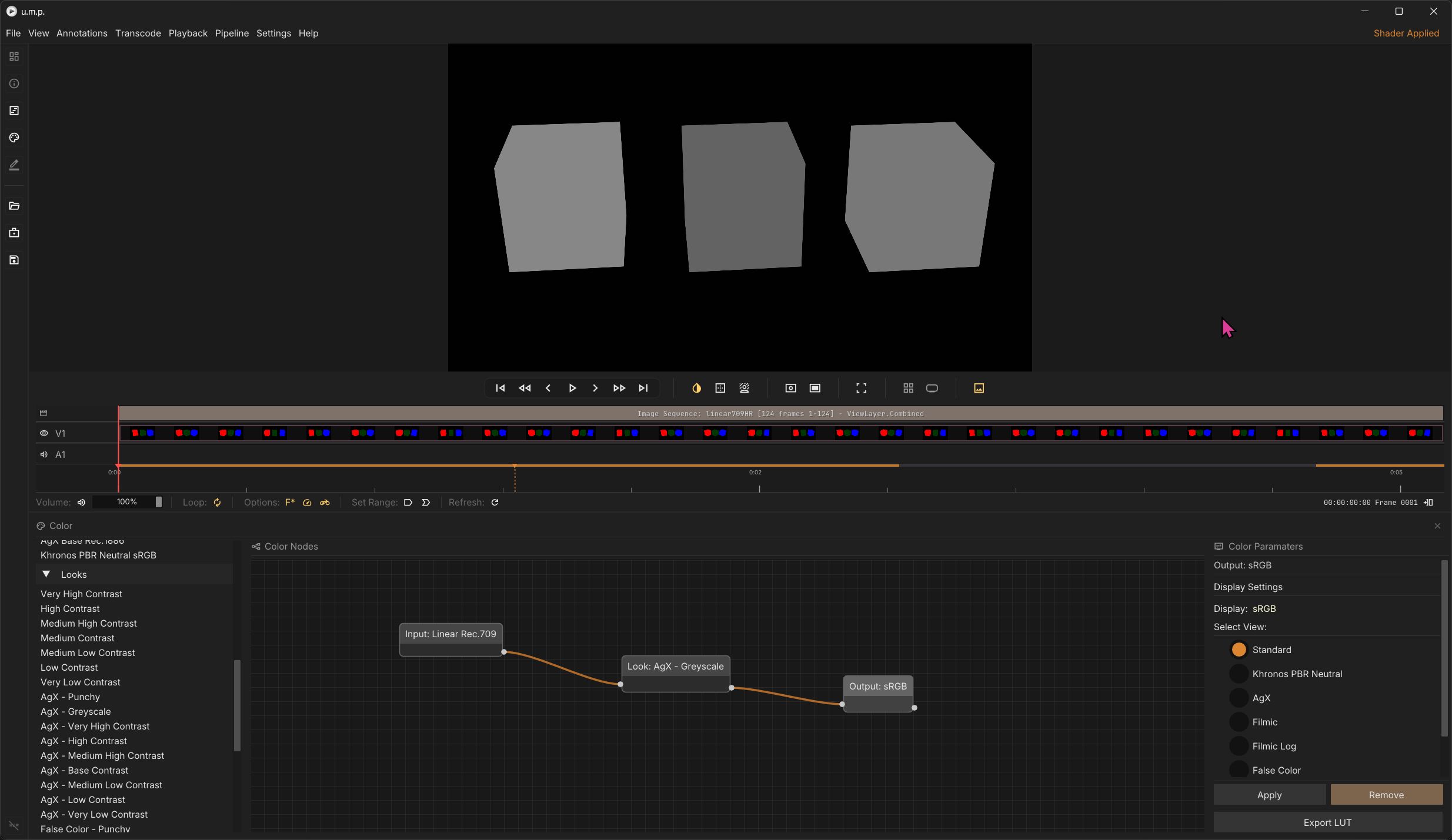Toggle the half-circle color display icon
This screenshot has width=1452, height=840.
point(696,388)
